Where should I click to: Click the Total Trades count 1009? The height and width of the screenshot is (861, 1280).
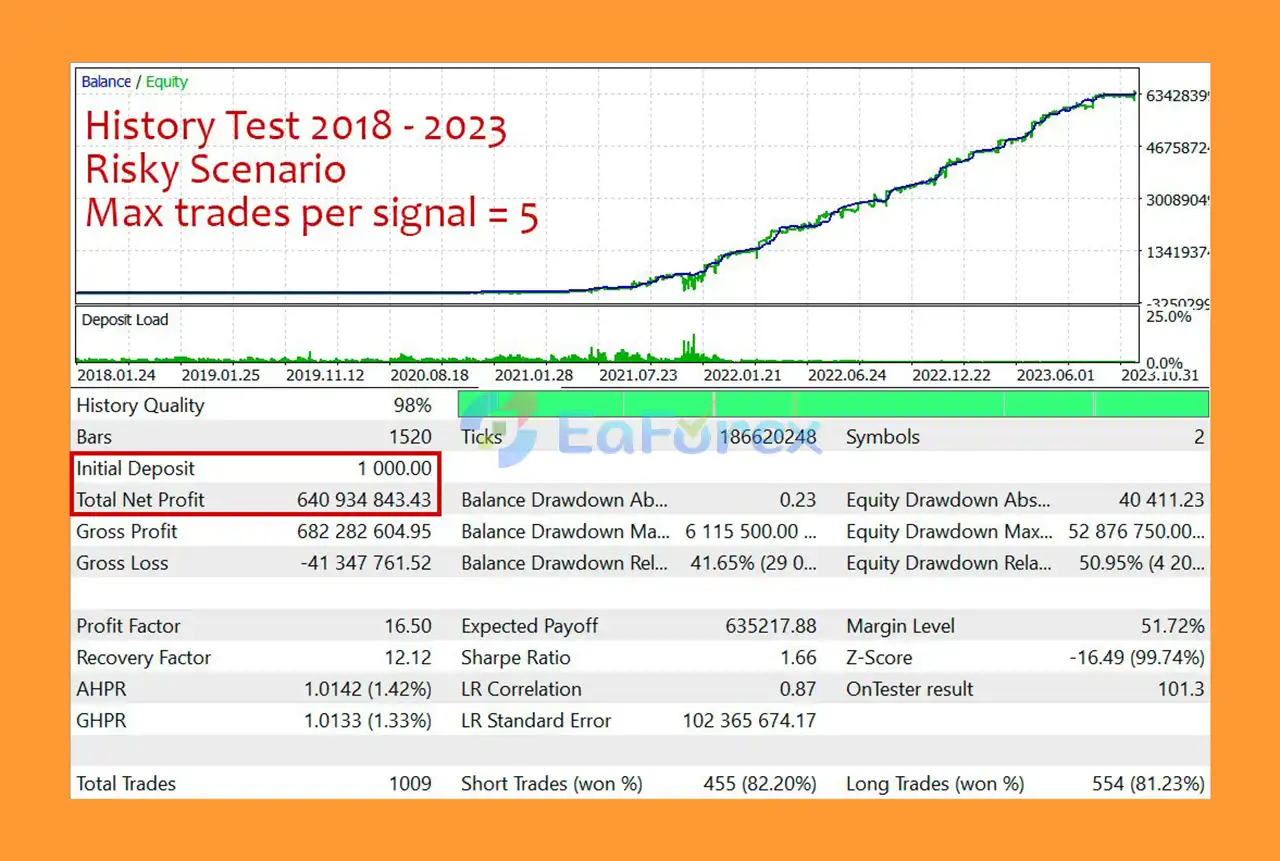click(x=410, y=784)
